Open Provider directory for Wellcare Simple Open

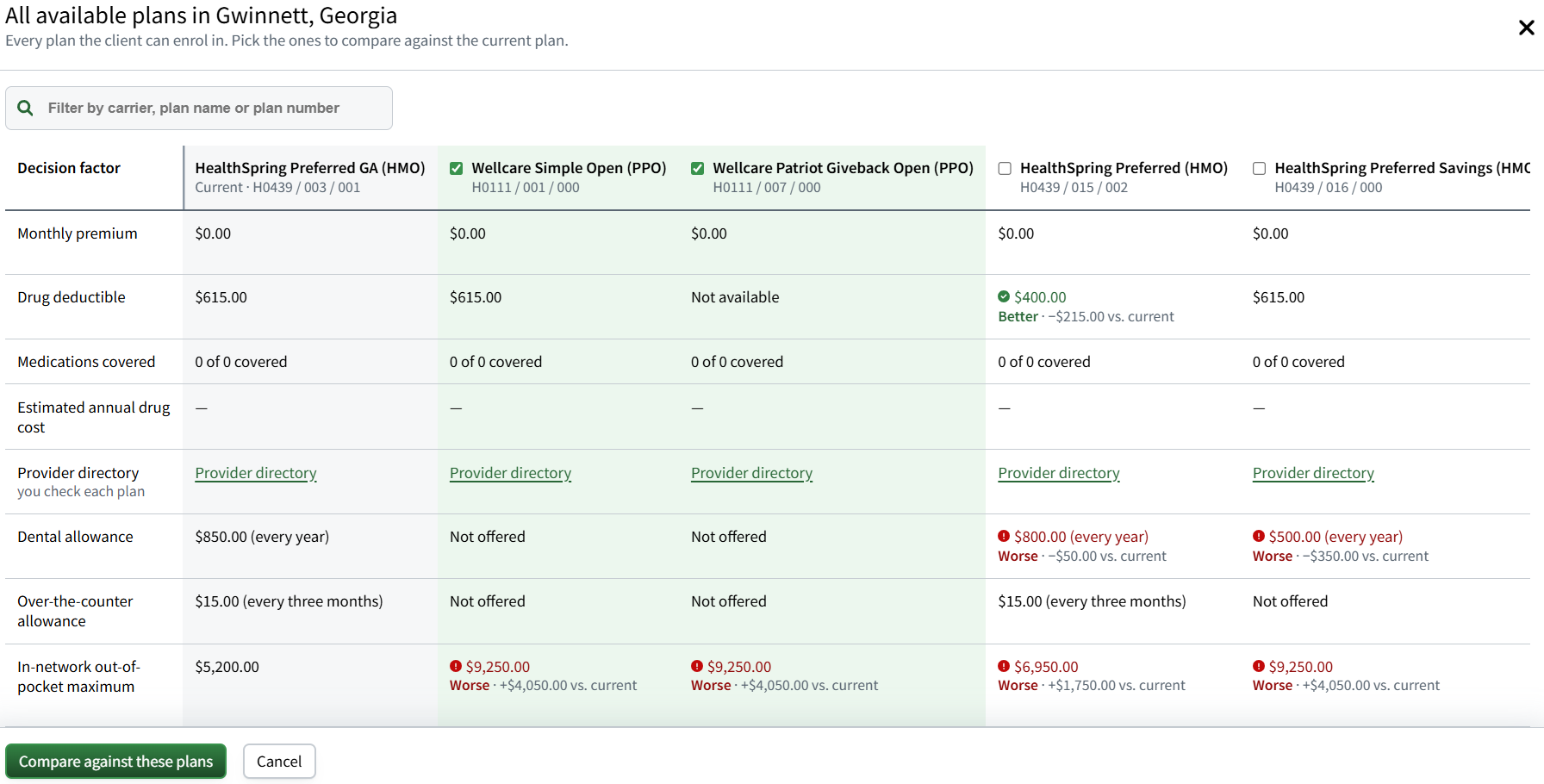point(510,473)
